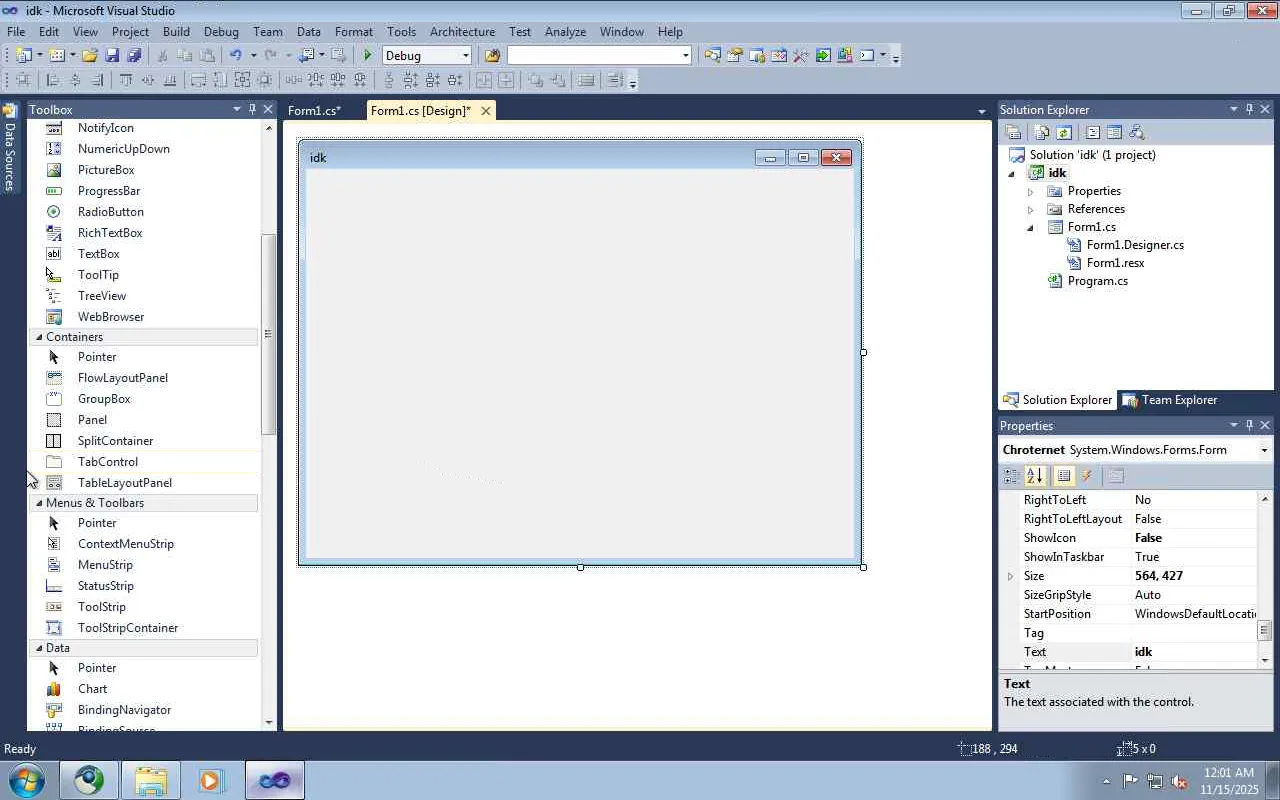Collapse the Data group in Toolbox
Screen dimensions: 1280x800
point(39,648)
